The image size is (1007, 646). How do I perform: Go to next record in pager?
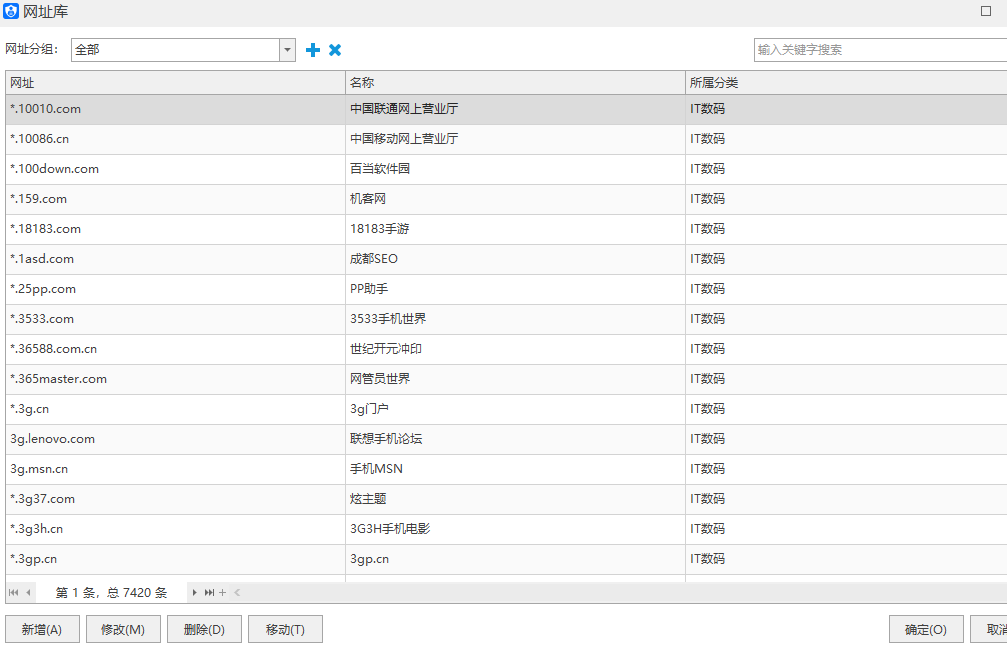coord(195,593)
